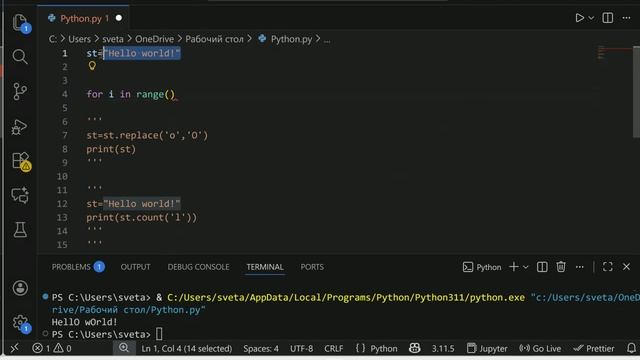Image resolution: width=640 pixels, height=360 pixels.
Task: Click the print(st.count('l')) code line
Action: click(141, 217)
